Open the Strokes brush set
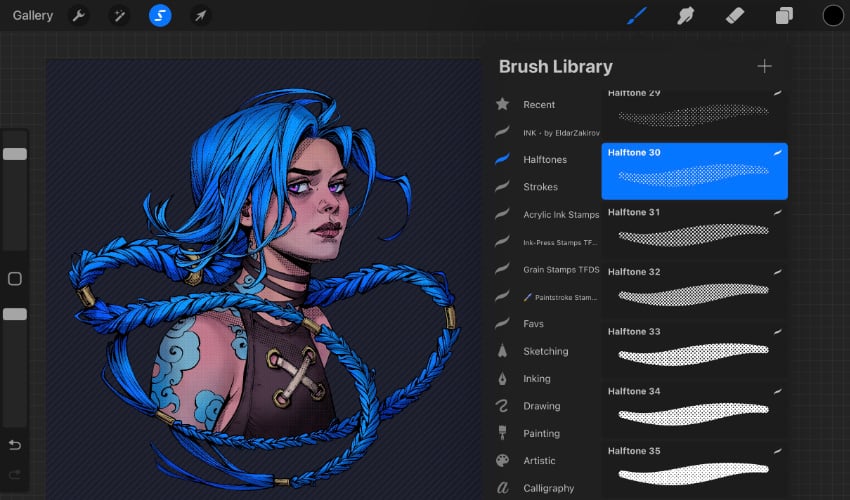This screenshot has height=500, width=850. pos(547,187)
